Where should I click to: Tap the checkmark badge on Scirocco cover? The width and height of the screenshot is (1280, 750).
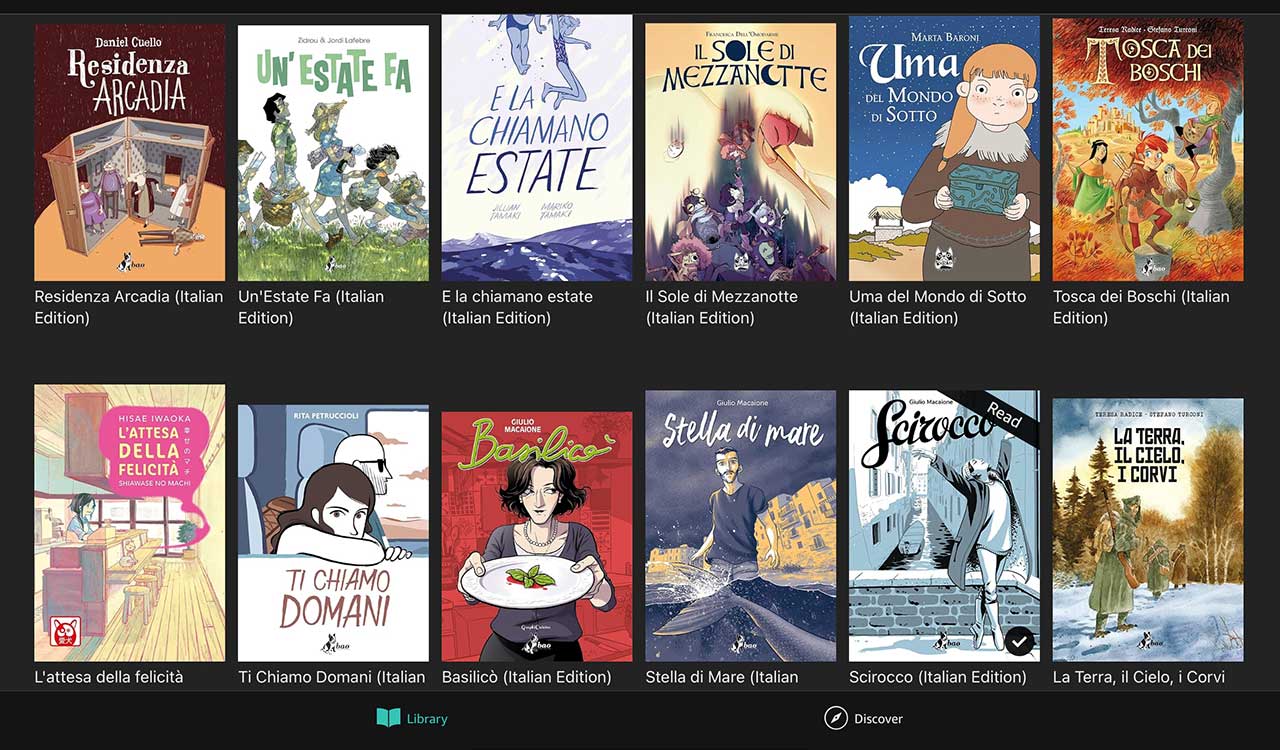[1019, 641]
